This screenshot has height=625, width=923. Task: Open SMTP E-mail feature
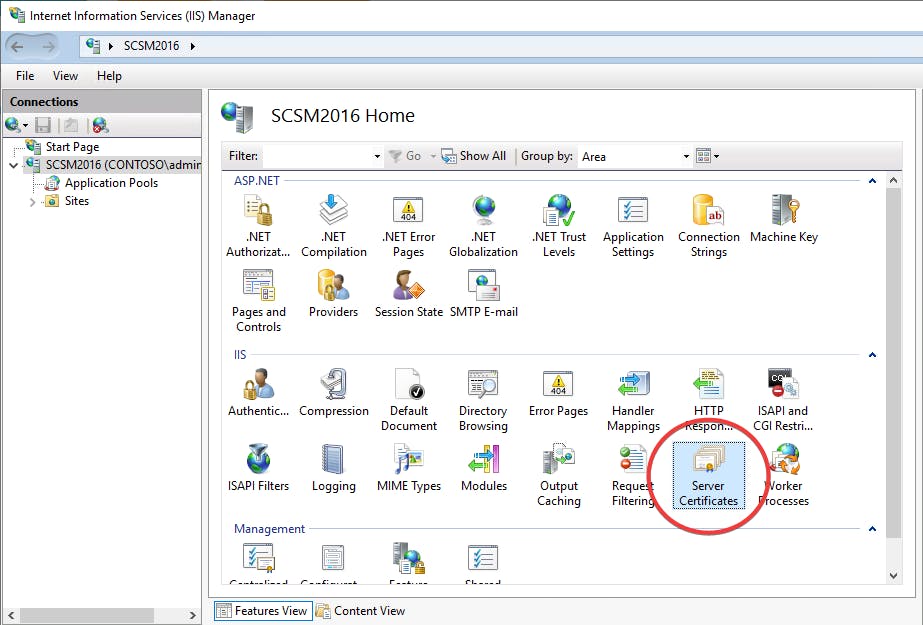point(484,294)
